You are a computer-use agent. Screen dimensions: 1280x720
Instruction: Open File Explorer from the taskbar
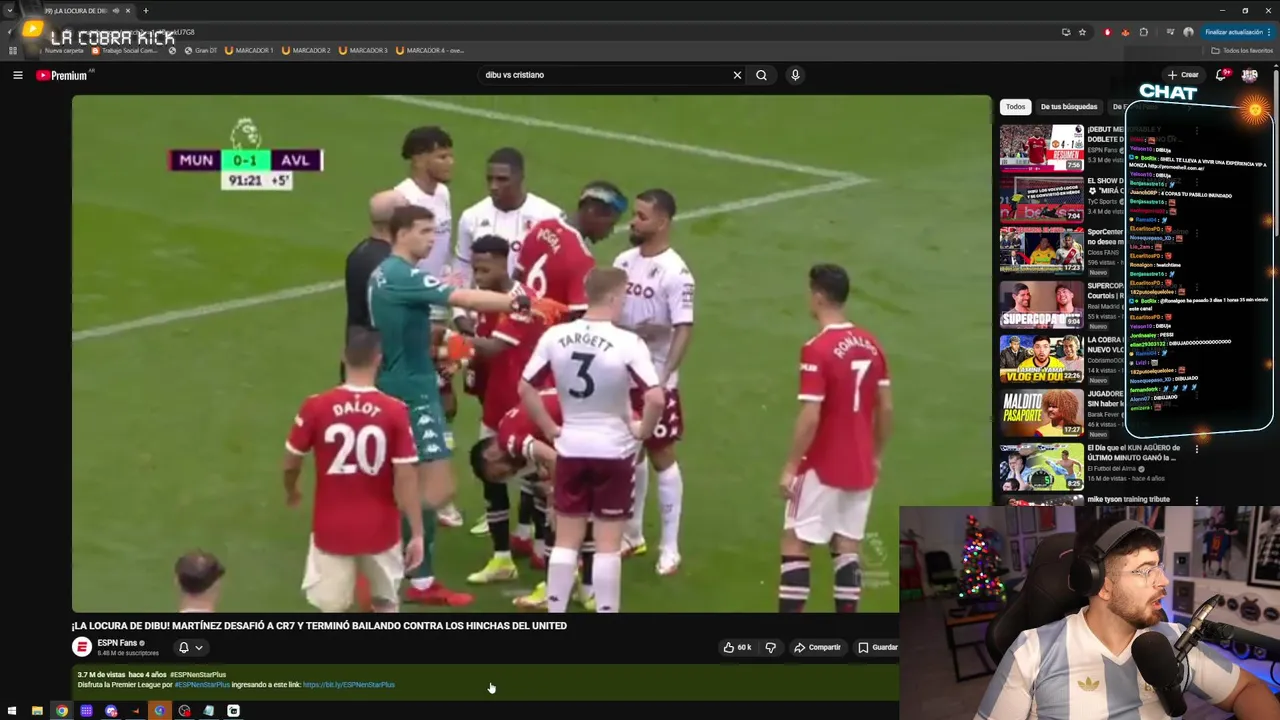coord(37,711)
